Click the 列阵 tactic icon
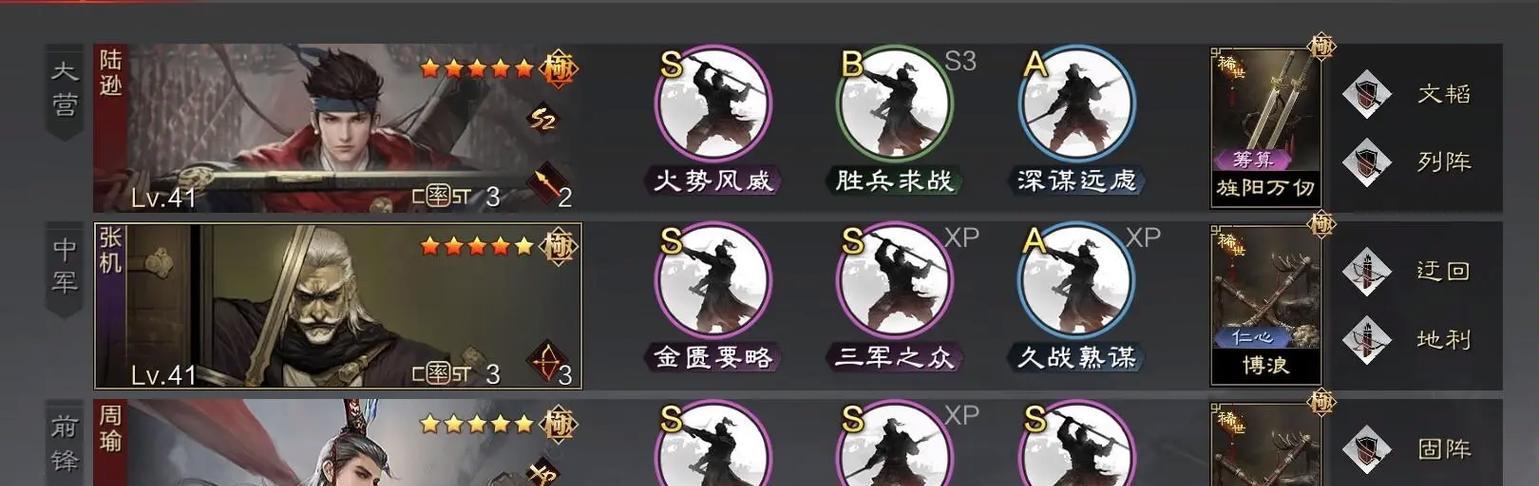This screenshot has height=486, width=1539. click(x=1366, y=162)
